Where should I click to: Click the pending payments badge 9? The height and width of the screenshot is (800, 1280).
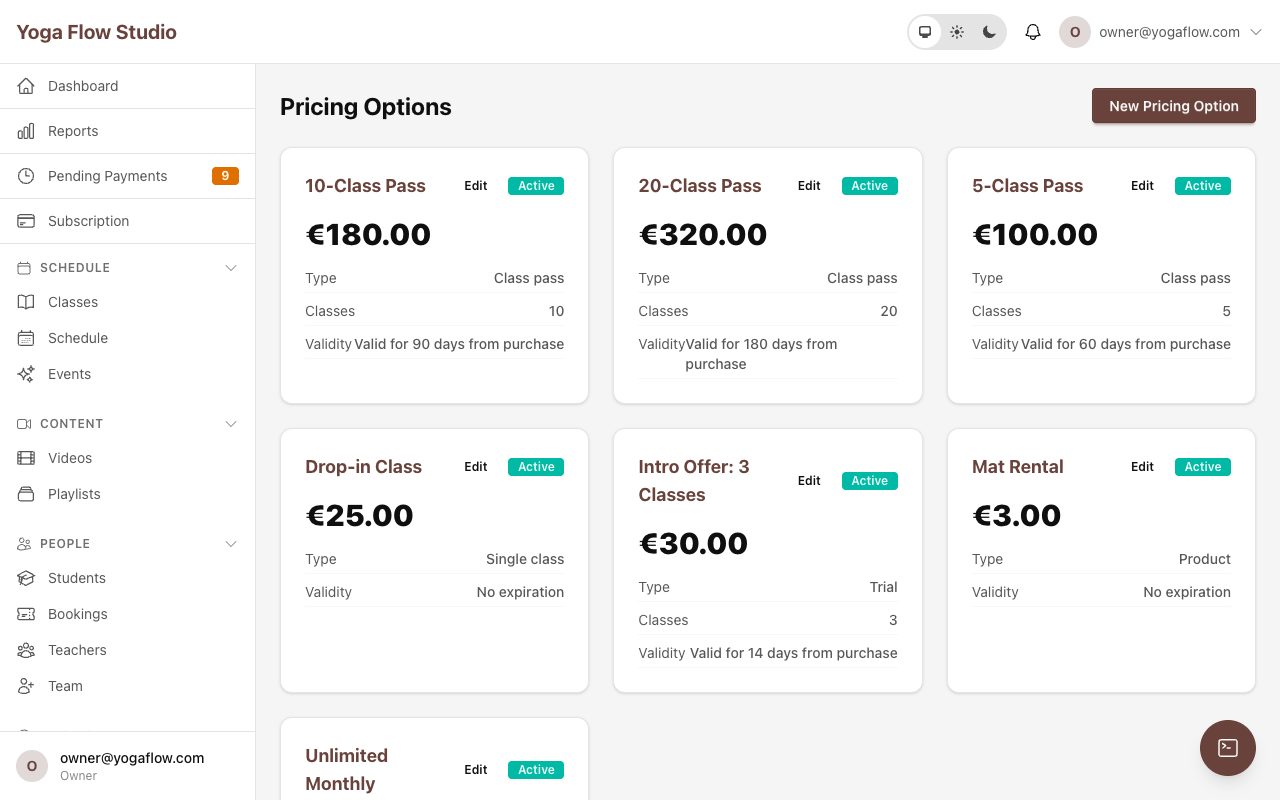point(225,176)
